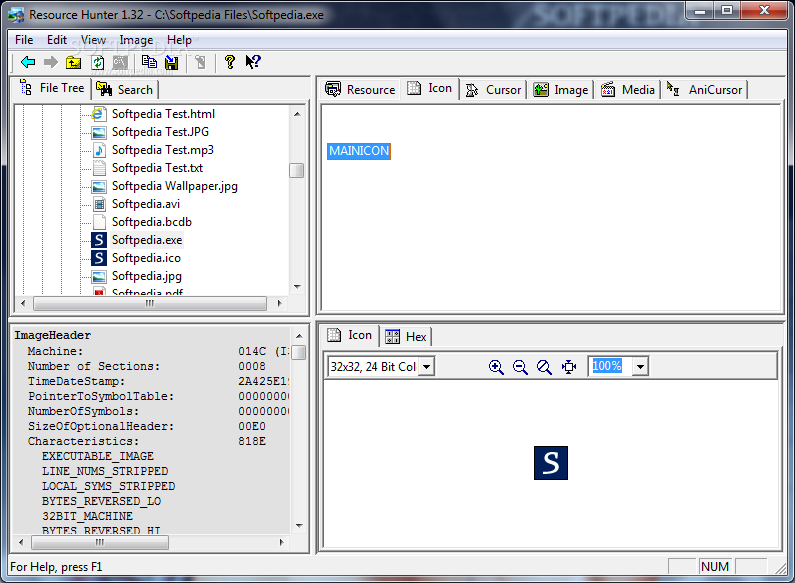Click the 32BIT_MACHINE characteristic line
This screenshot has width=795, height=583.
(87, 516)
